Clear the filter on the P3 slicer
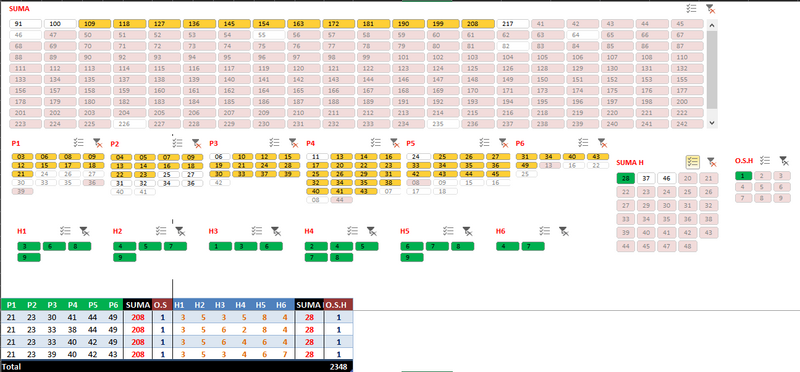800x372 pixels. tap(293, 143)
